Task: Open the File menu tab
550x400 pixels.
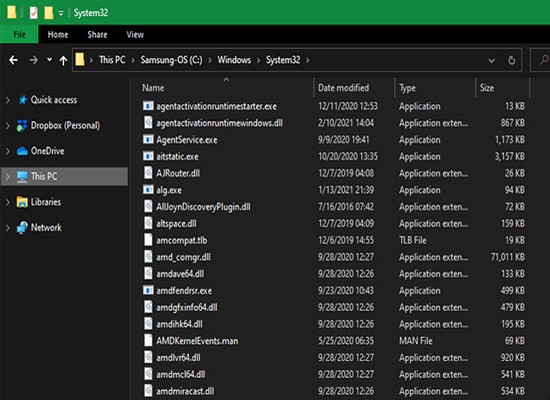Action: pos(19,34)
